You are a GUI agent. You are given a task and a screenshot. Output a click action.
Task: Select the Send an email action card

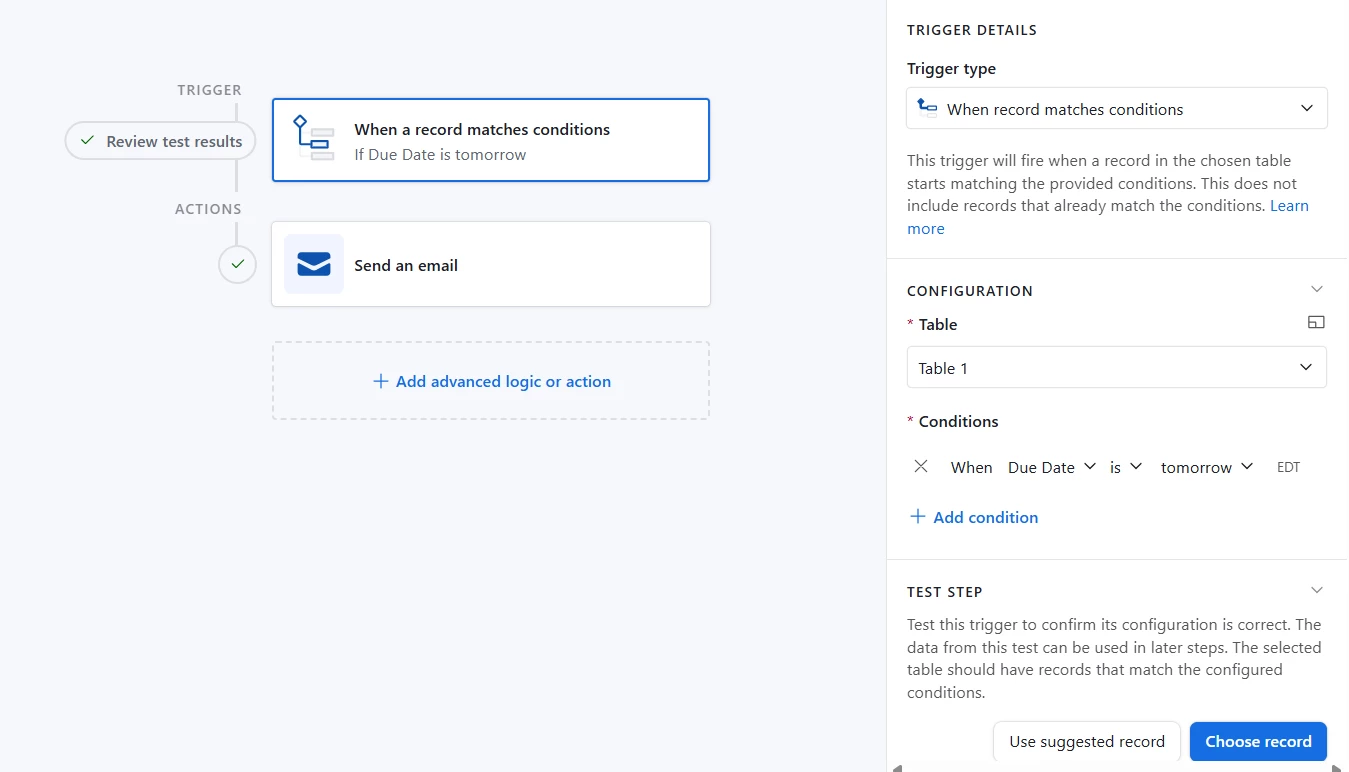coord(491,264)
